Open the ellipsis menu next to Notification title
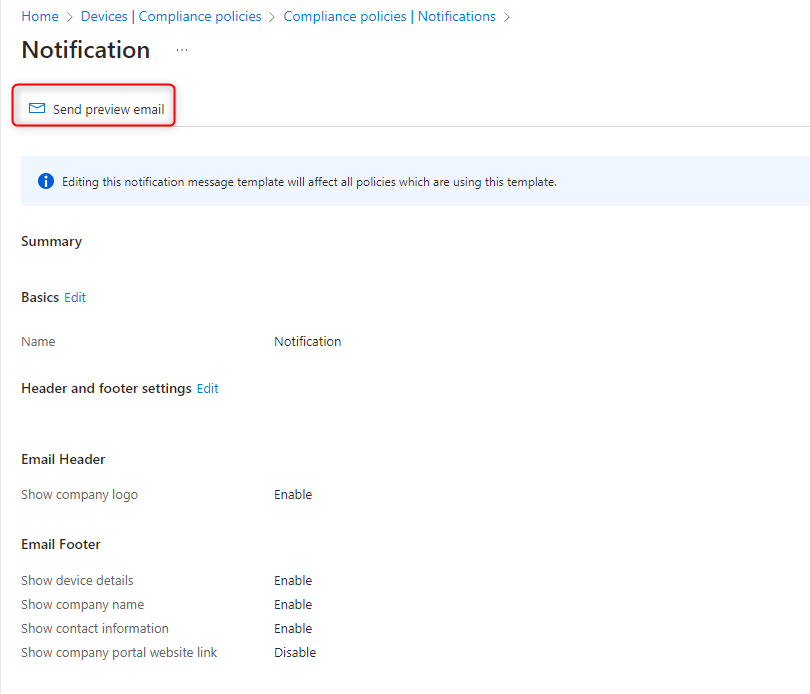This screenshot has height=694, width=810. coord(181,50)
